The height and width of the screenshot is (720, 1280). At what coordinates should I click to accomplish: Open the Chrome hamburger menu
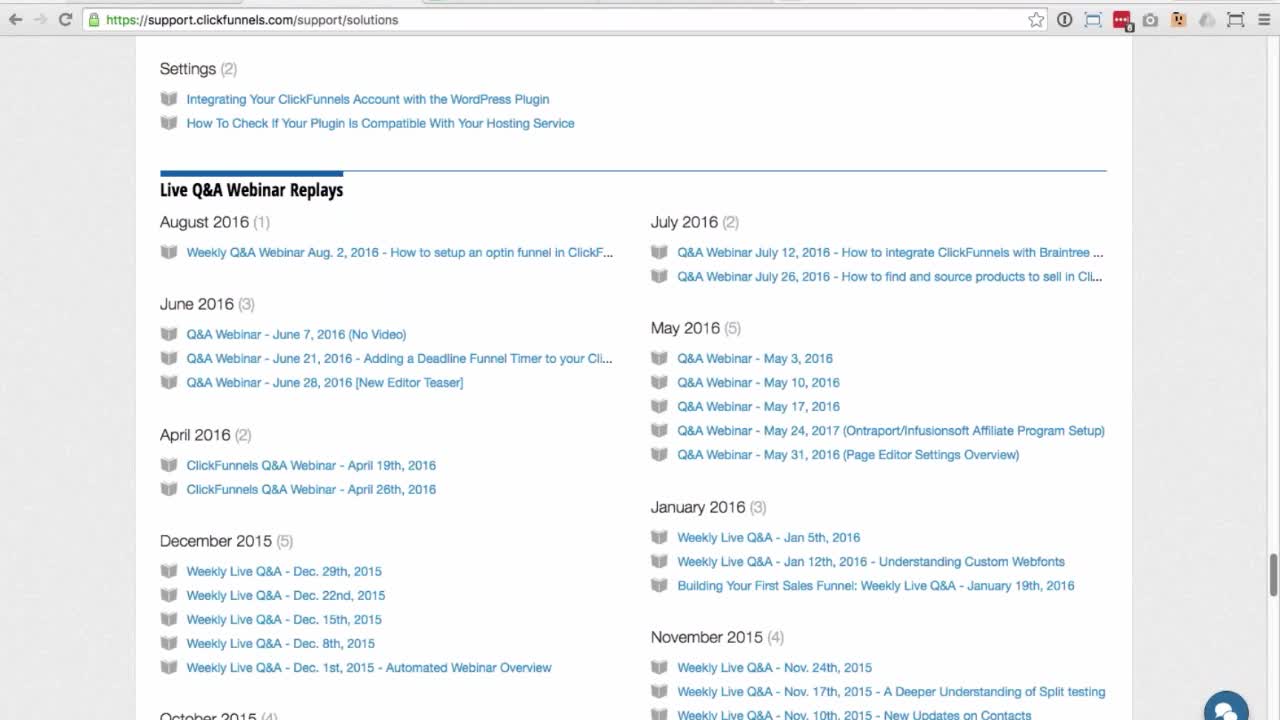[1264, 19]
